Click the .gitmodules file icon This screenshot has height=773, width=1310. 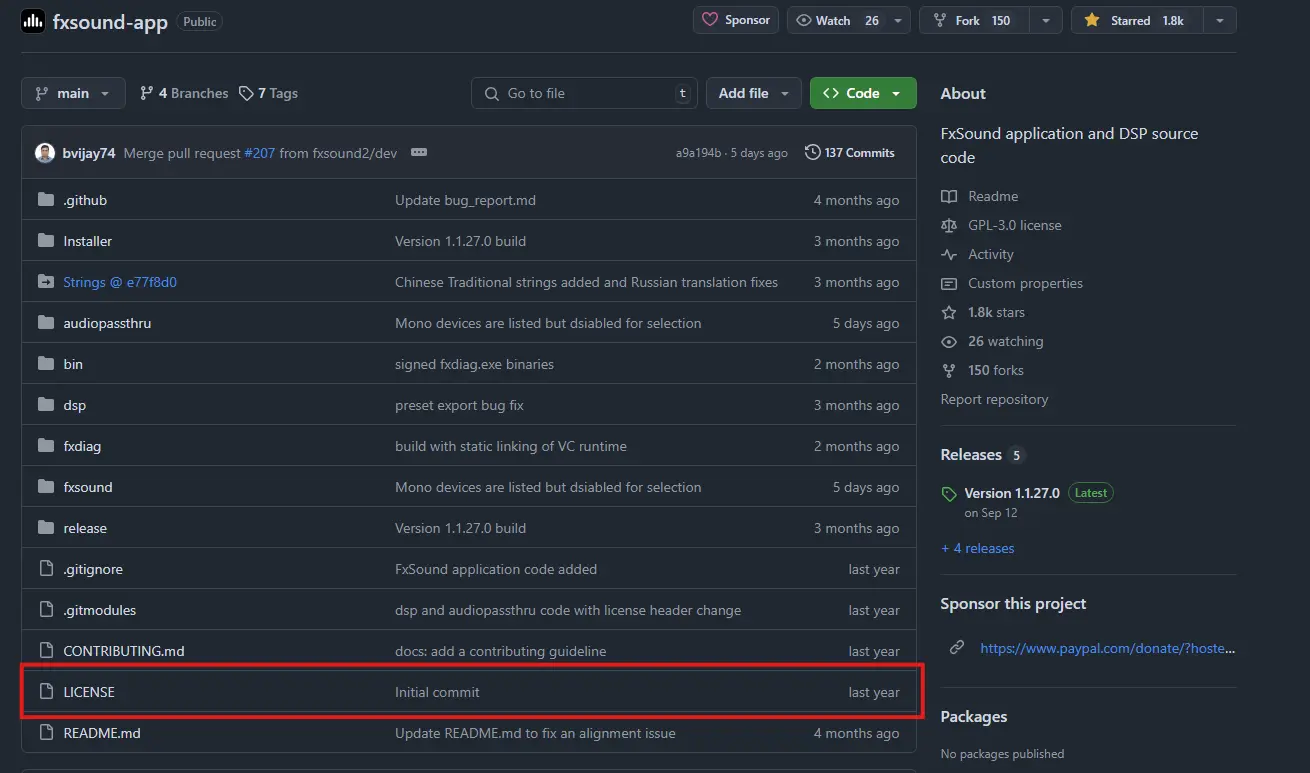point(45,610)
